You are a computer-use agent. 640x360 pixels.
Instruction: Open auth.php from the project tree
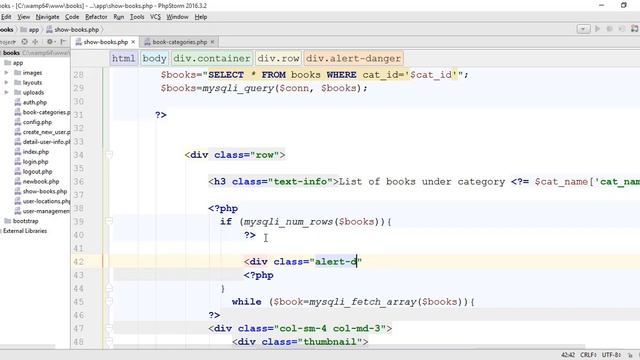tap(31, 102)
